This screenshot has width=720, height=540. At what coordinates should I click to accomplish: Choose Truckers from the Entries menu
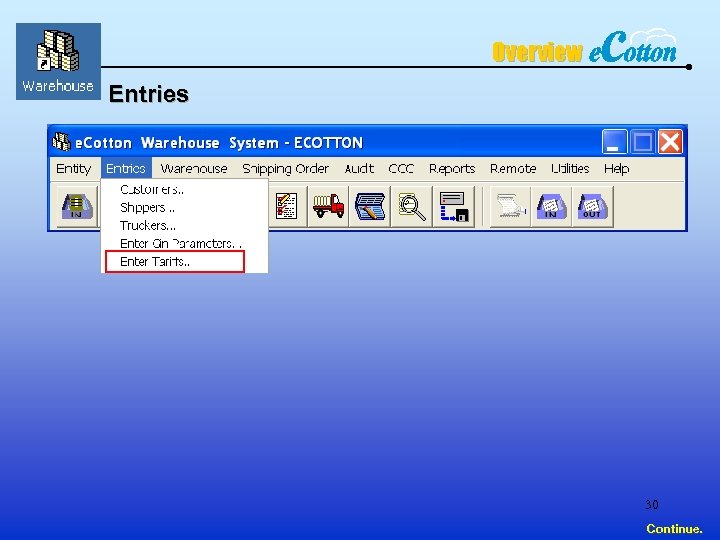pyautogui.click(x=184, y=225)
